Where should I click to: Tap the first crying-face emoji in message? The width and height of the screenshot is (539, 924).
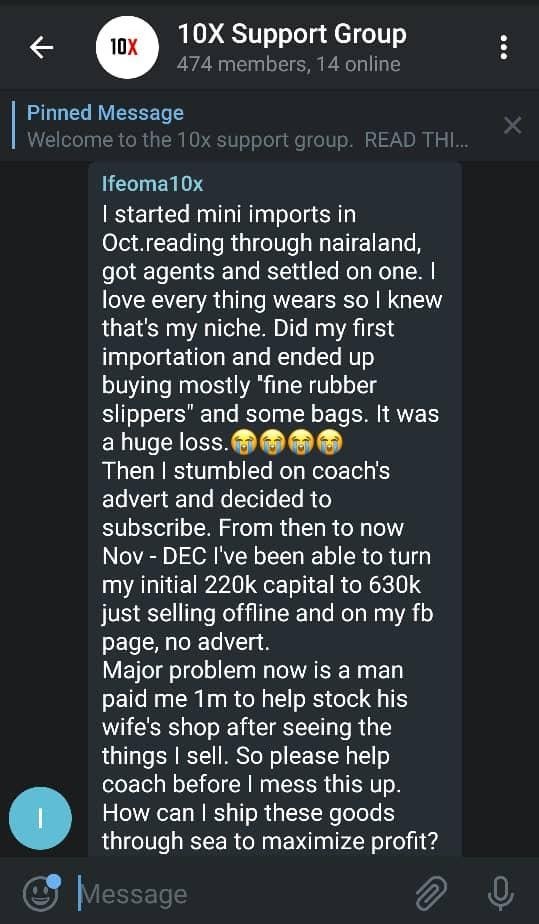240,443
